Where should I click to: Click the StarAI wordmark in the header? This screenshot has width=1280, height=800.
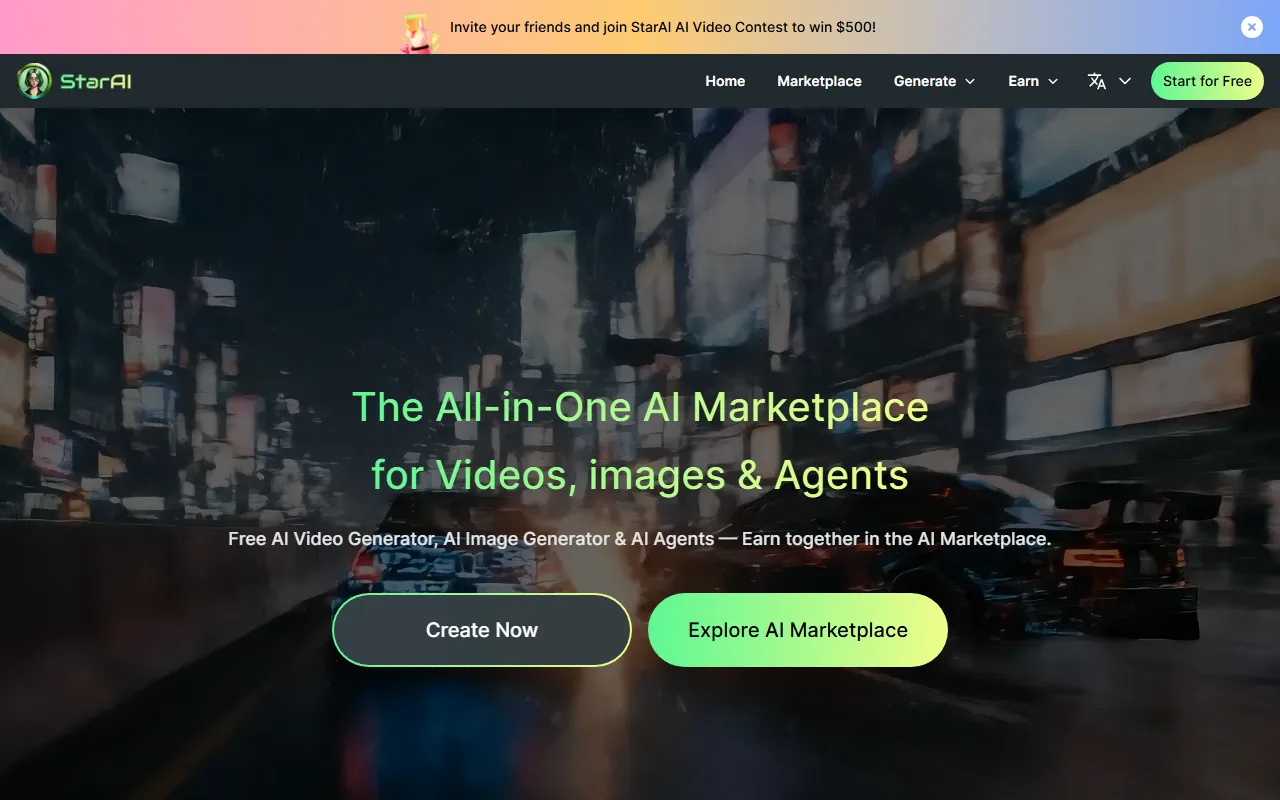(x=96, y=81)
